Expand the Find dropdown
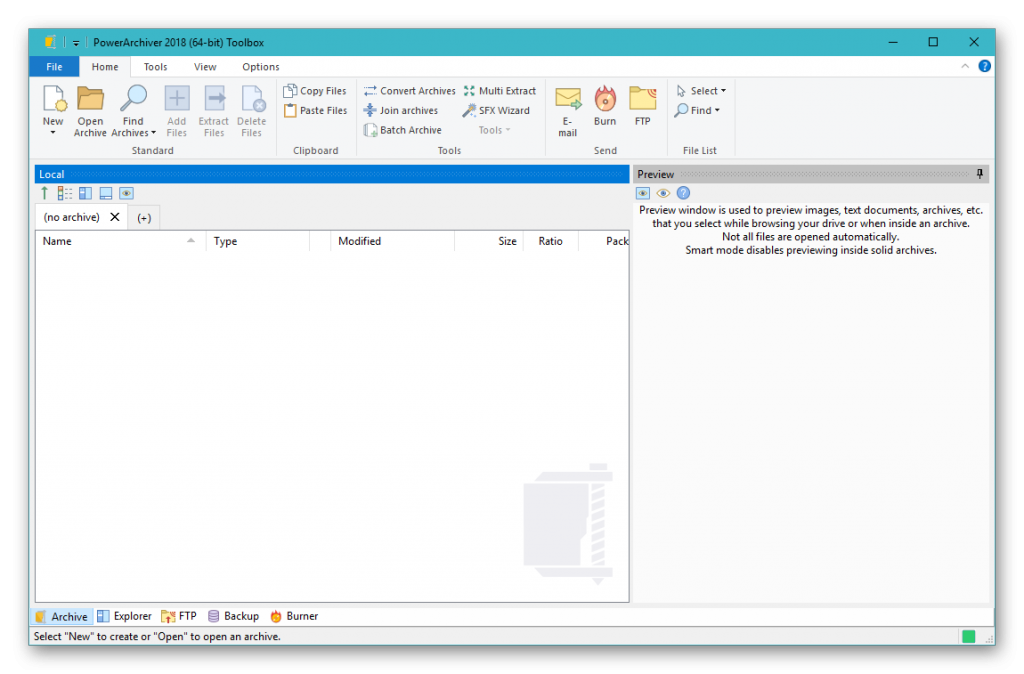The image size is (1024, 674). point(698,110)
